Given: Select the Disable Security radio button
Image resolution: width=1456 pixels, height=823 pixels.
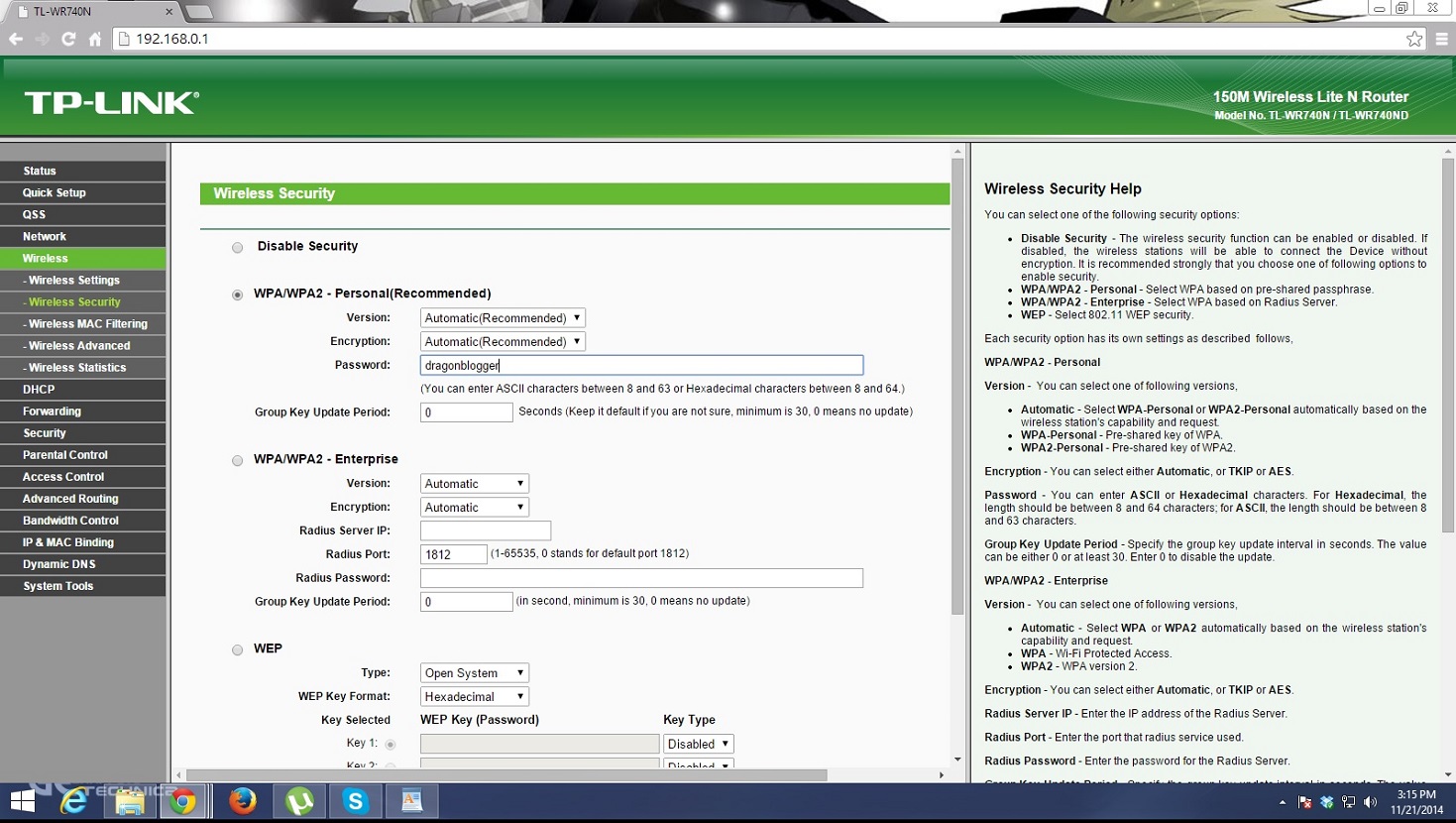Looking at the screenshot, I should tap(238, 248).
